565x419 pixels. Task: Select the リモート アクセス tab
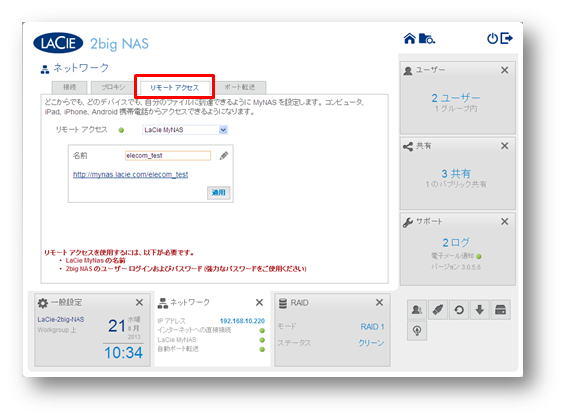click(174, 88)
